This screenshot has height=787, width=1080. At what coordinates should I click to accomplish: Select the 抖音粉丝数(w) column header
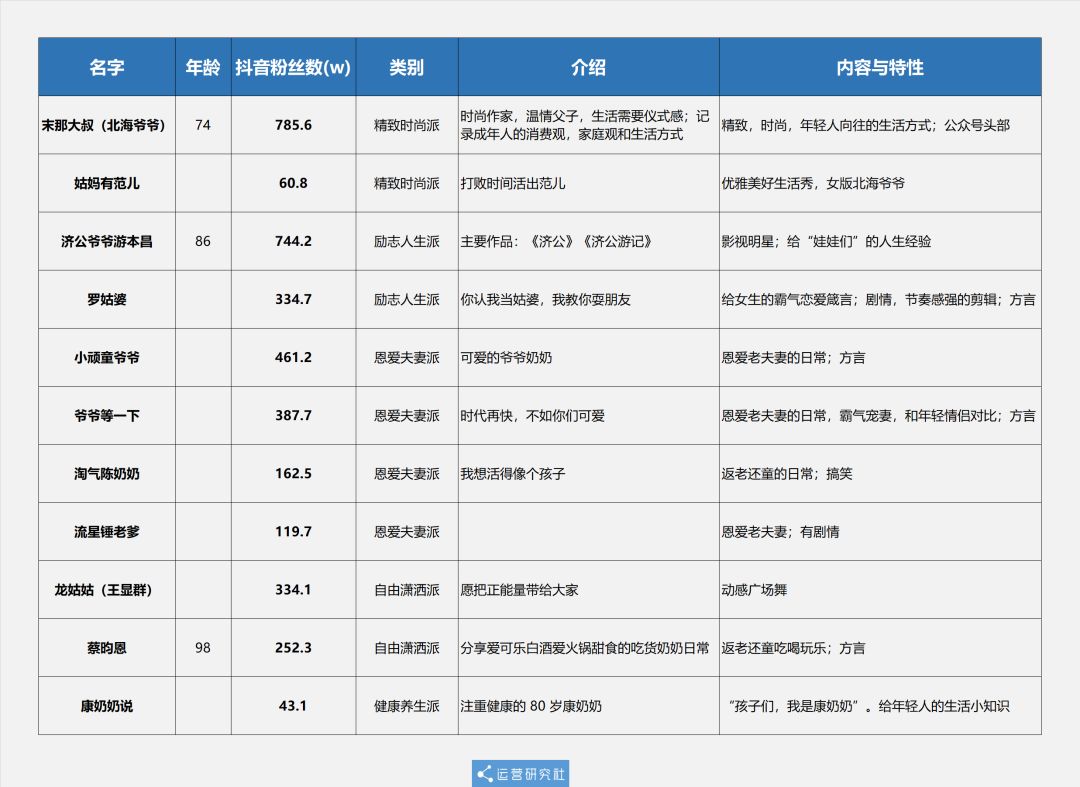click(x=293, y=67)
